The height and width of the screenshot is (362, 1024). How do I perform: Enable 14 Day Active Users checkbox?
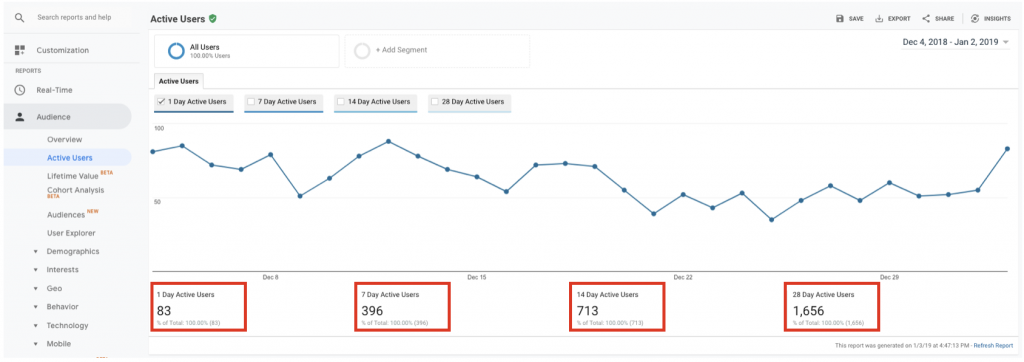pos(341,101)
